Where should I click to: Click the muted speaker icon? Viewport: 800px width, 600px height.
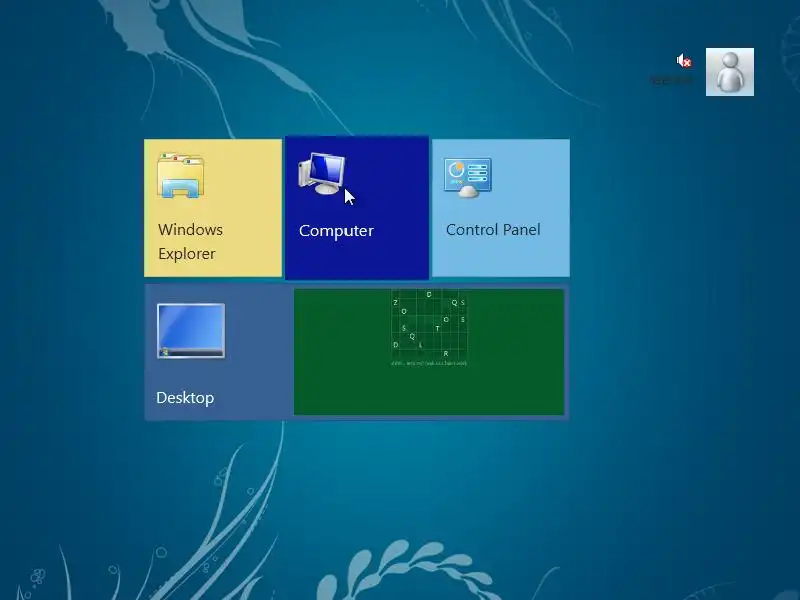[x=684, y=61]
